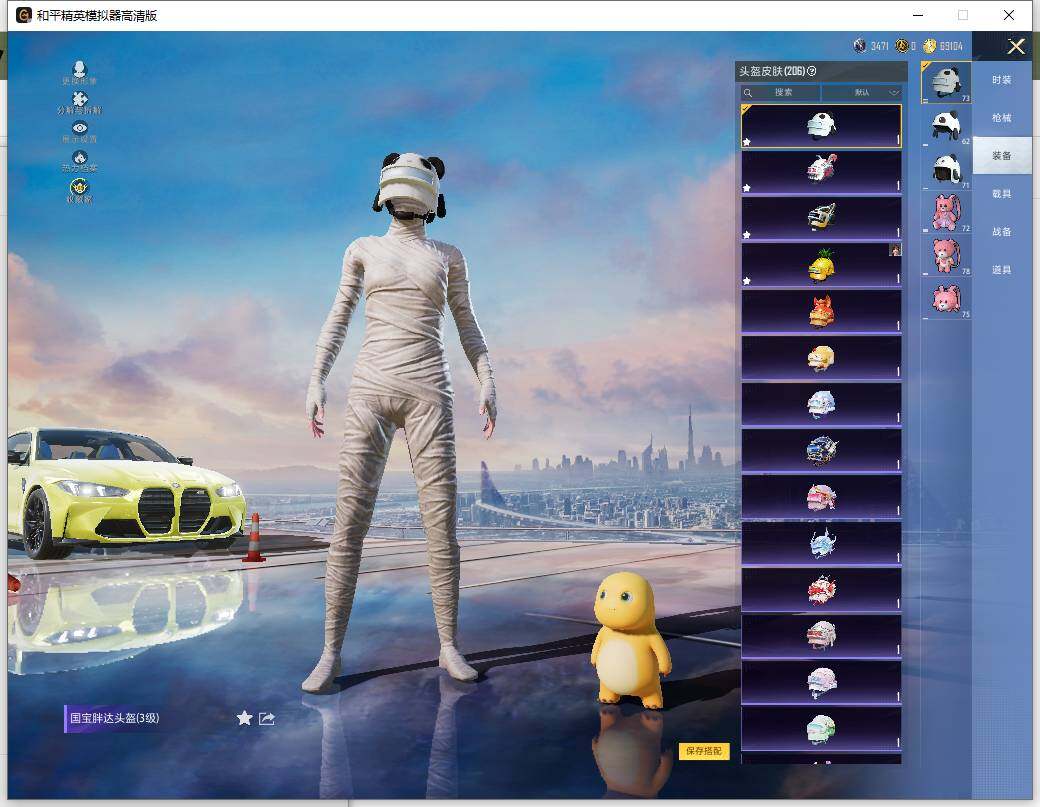The height and width of the screenshot is (807, 1040).
Task: Switch to the 载具 tab
Action: pos(1002,194)
